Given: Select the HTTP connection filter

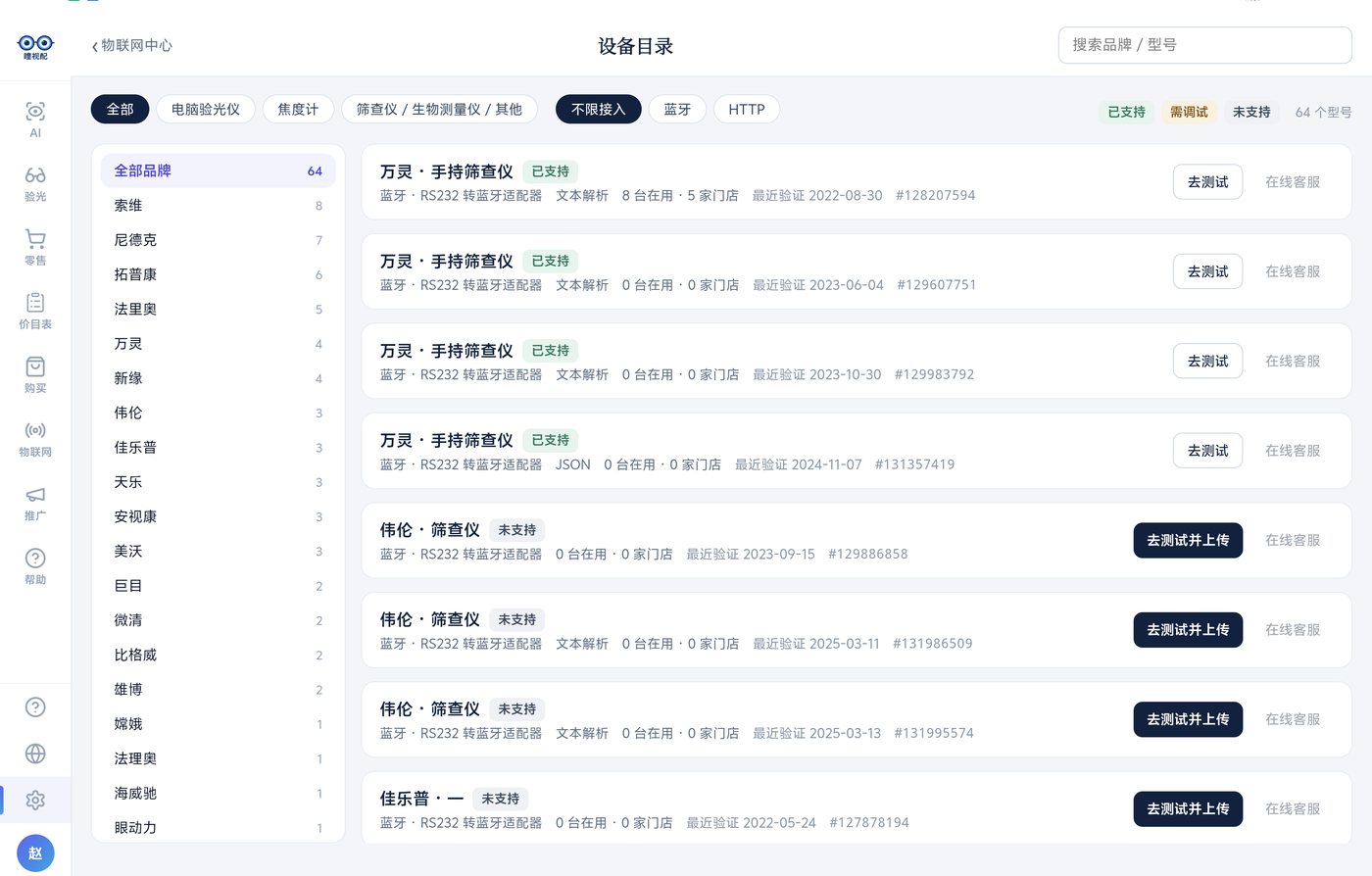Looking at the screenshot, I should (747, 109).
